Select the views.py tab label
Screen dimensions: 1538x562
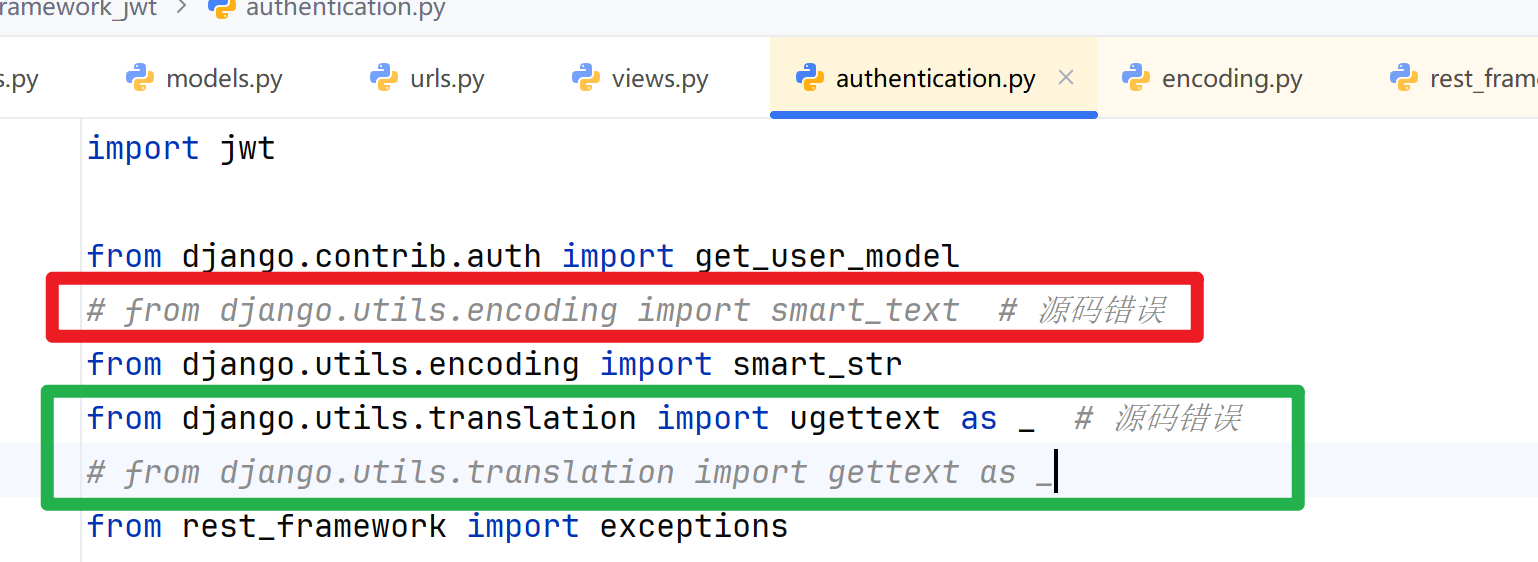(660, 79)
